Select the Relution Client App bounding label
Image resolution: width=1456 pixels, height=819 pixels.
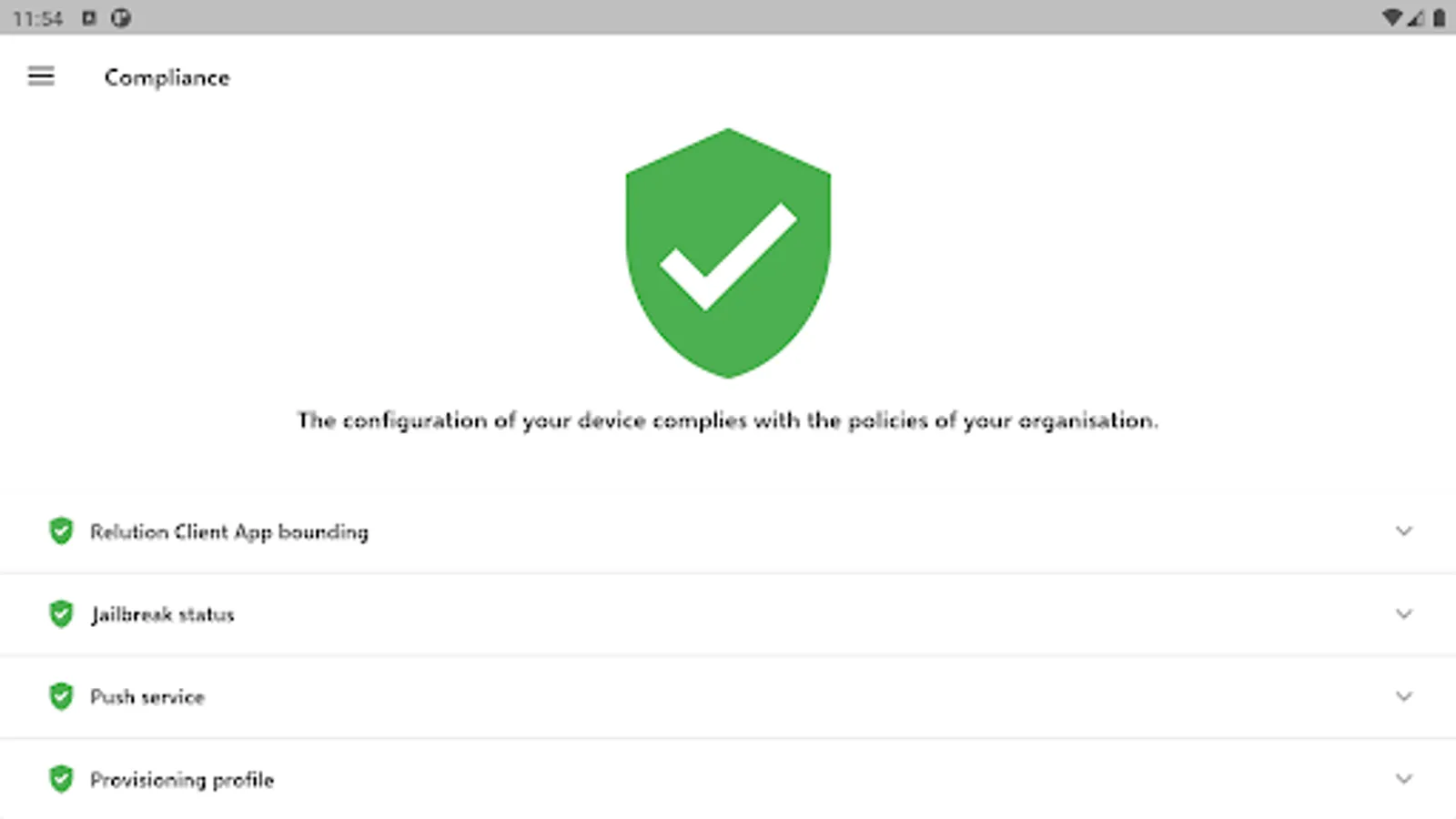coord(229,531)
